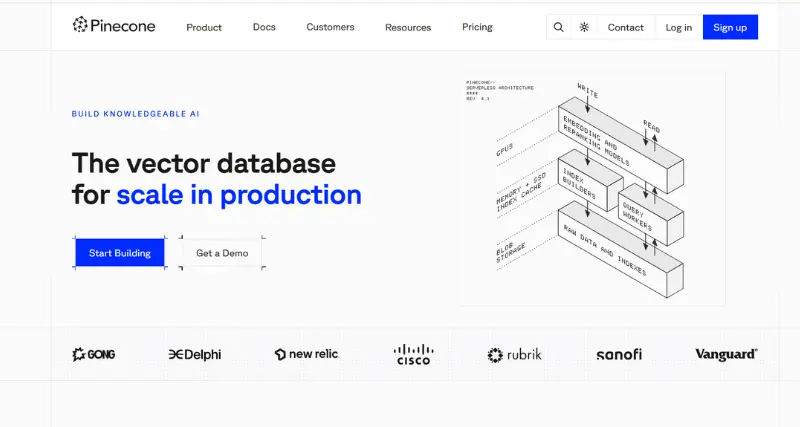Image resolution: width=800 pixels, height=427 pixels.
Task: Open the Customers navigation item
Action: coord(330,27)
